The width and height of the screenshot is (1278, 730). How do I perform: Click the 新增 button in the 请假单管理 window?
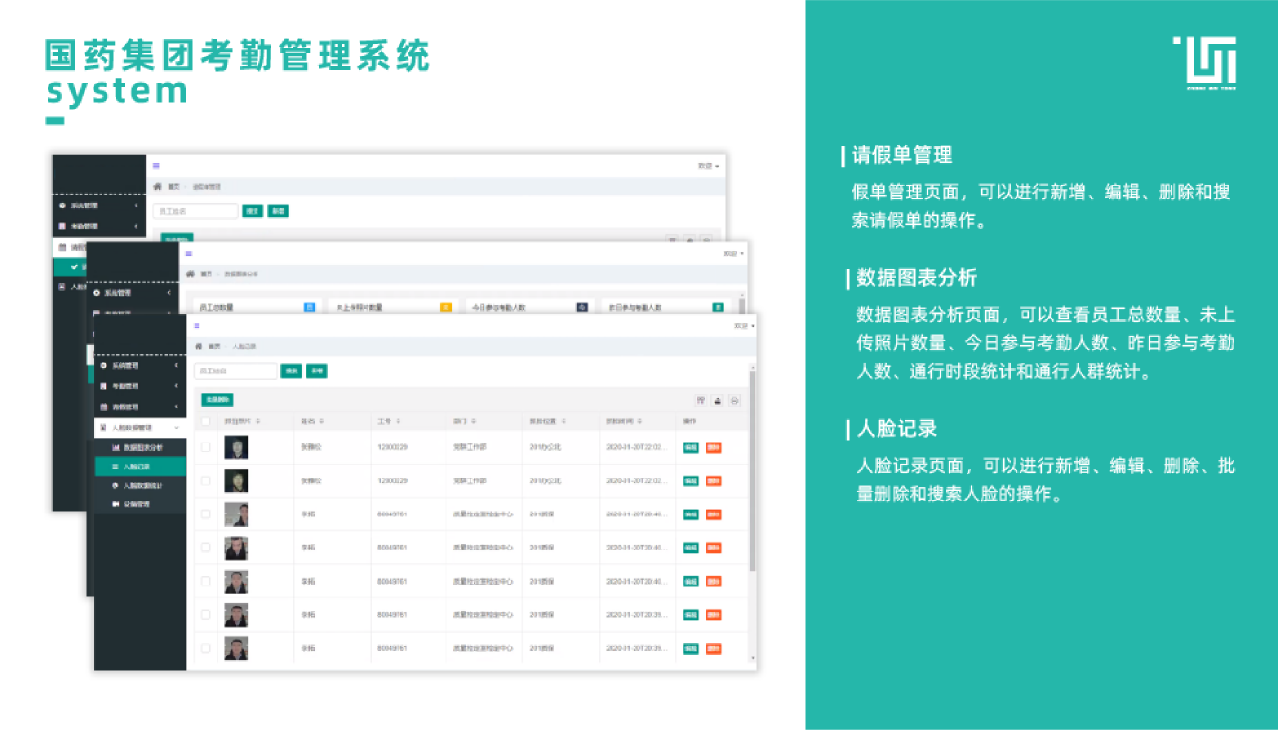278,211
